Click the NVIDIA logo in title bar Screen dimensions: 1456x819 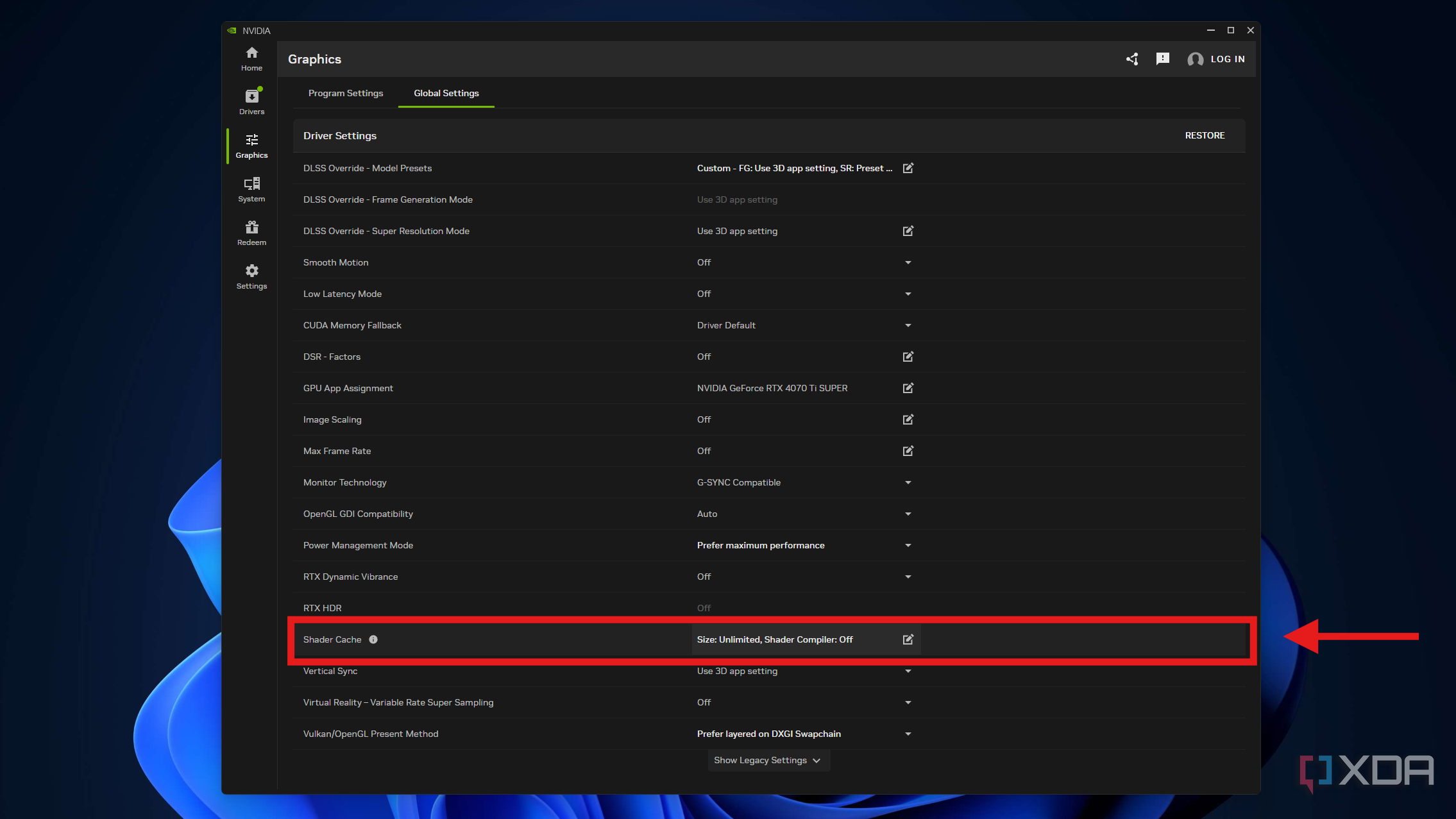(232, 30)
